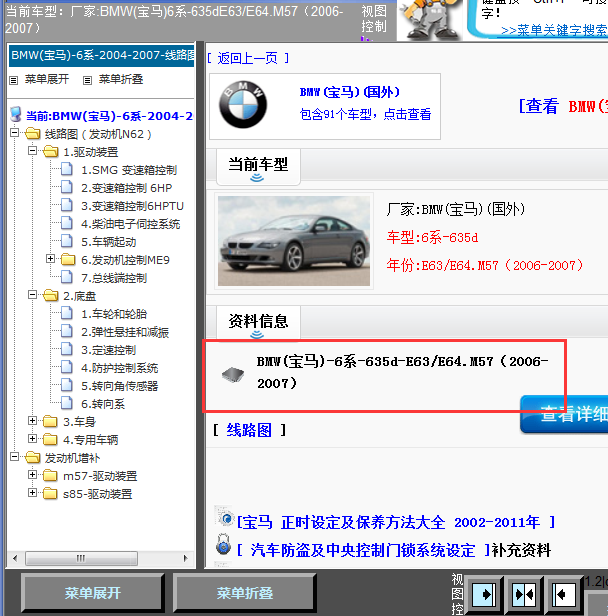The width and height of the screenshot is (608, 616).
Task: Open 1.车轮和轮胎 diagram
Action: [114, 314]
